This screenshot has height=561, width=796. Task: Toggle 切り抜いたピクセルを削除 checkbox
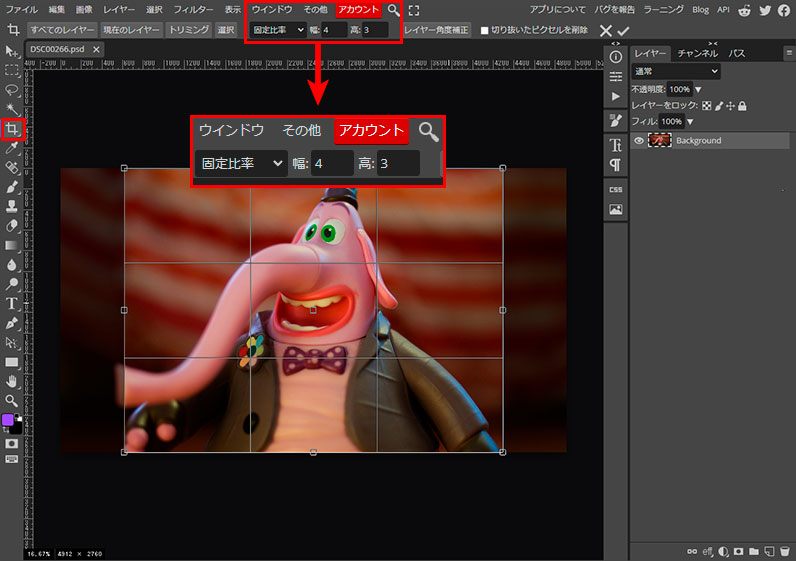pyautogui.click(x=484, y=30)
